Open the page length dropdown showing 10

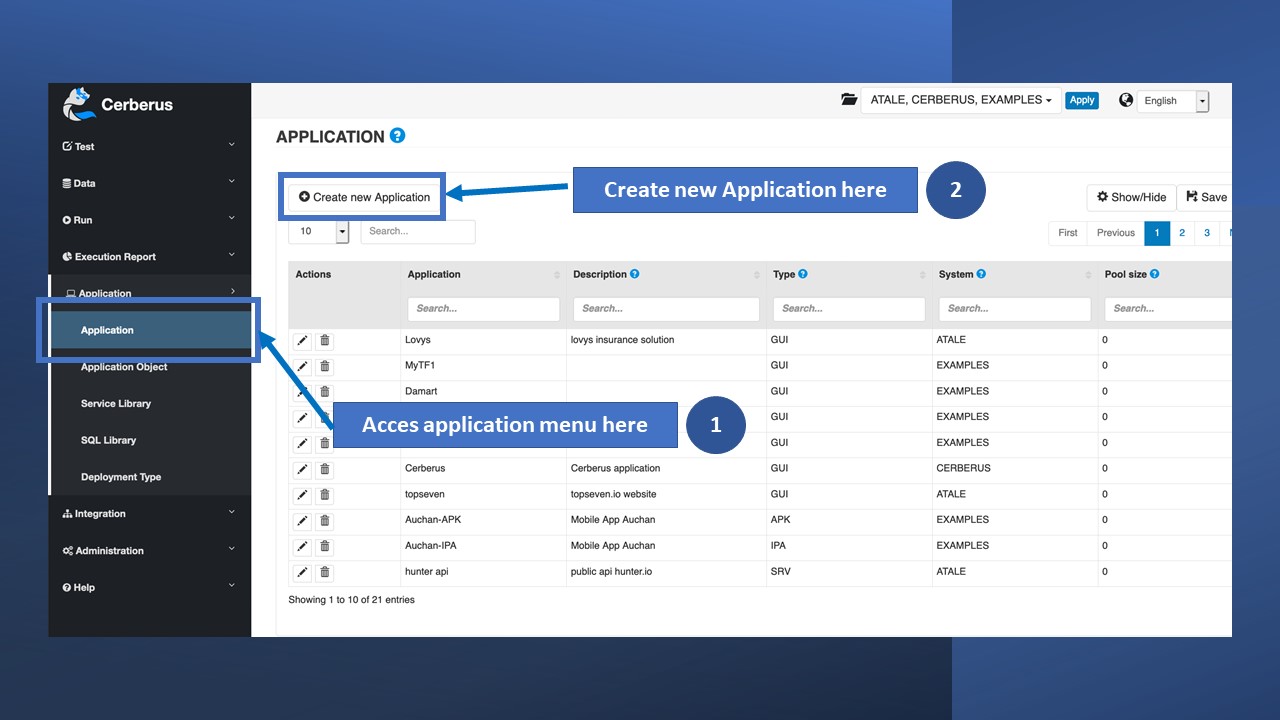click(x=318, y=231)
